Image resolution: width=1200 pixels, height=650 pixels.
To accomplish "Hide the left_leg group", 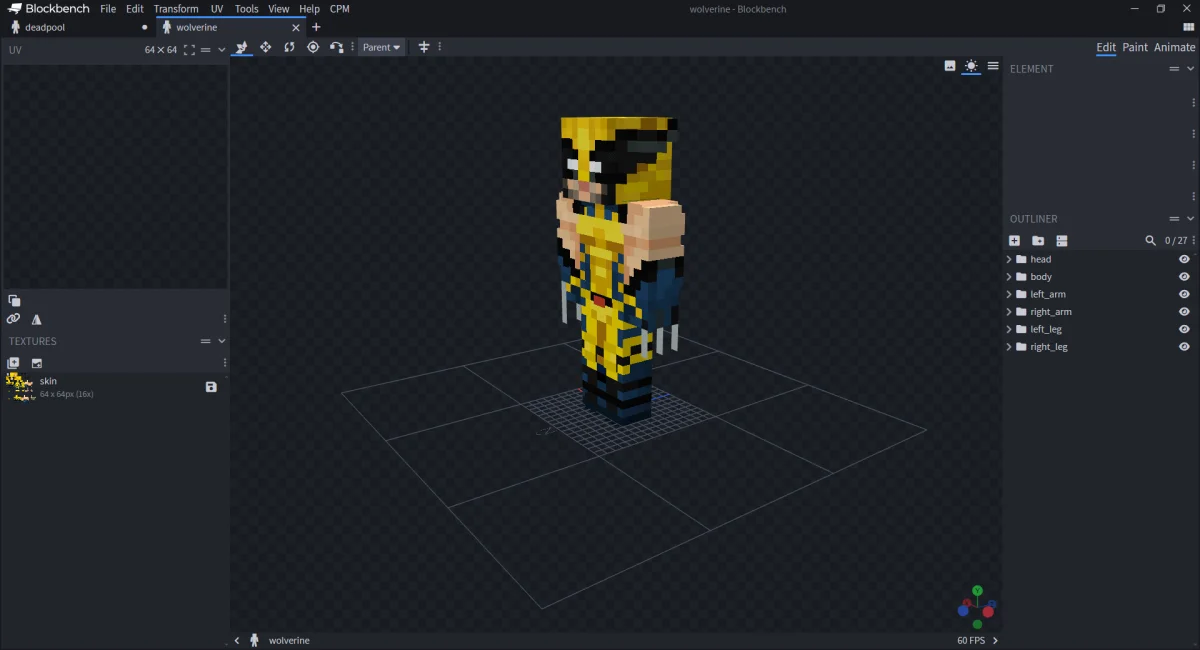I will (x=1184, y=329).
